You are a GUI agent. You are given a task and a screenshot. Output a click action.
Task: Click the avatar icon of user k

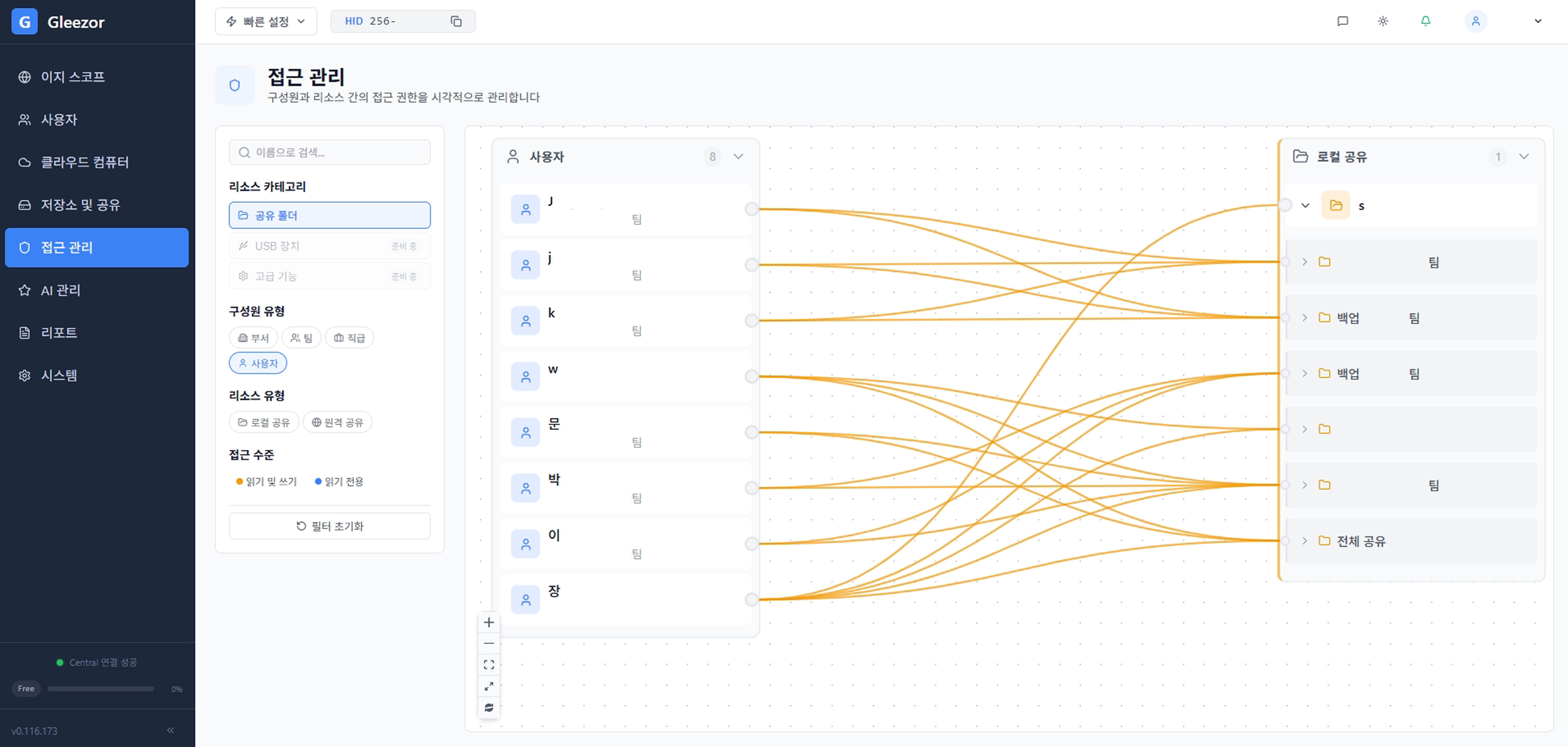tap(525, 321)
